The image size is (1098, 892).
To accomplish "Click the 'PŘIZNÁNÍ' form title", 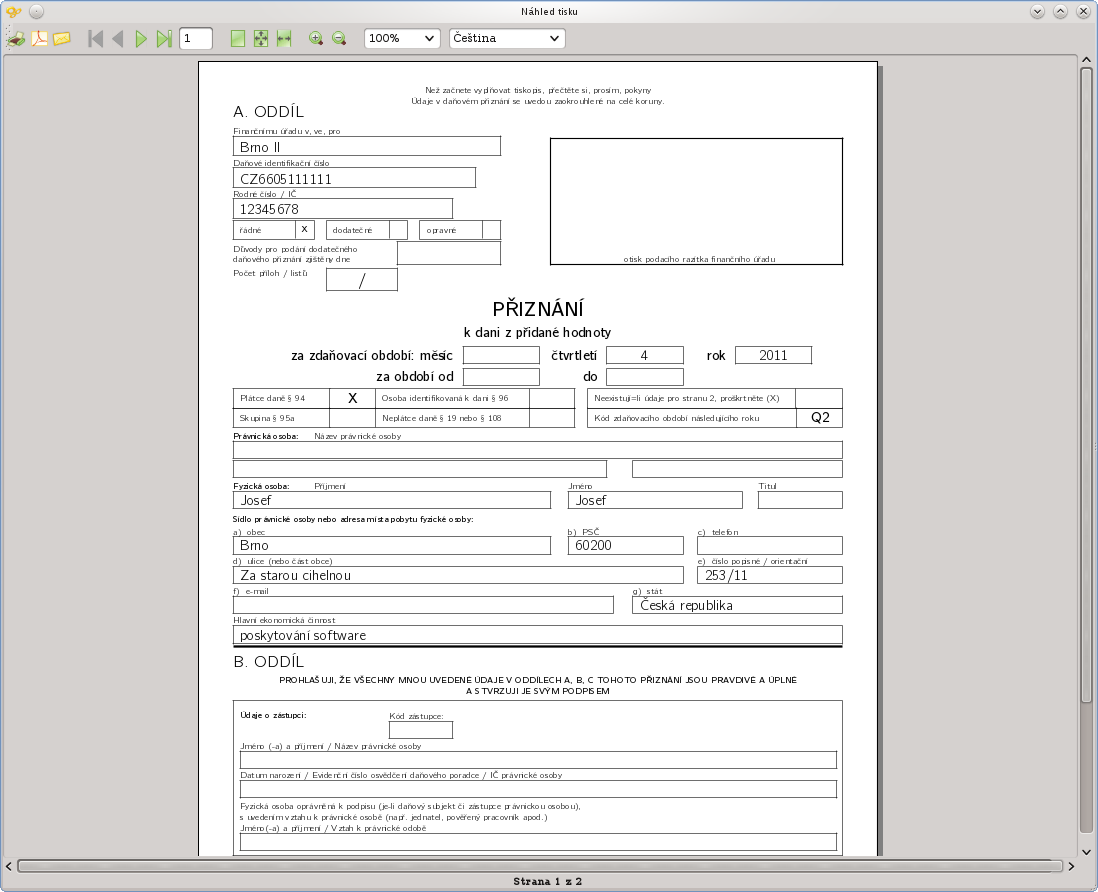I will pyautogui.click(x=538, y=309).
